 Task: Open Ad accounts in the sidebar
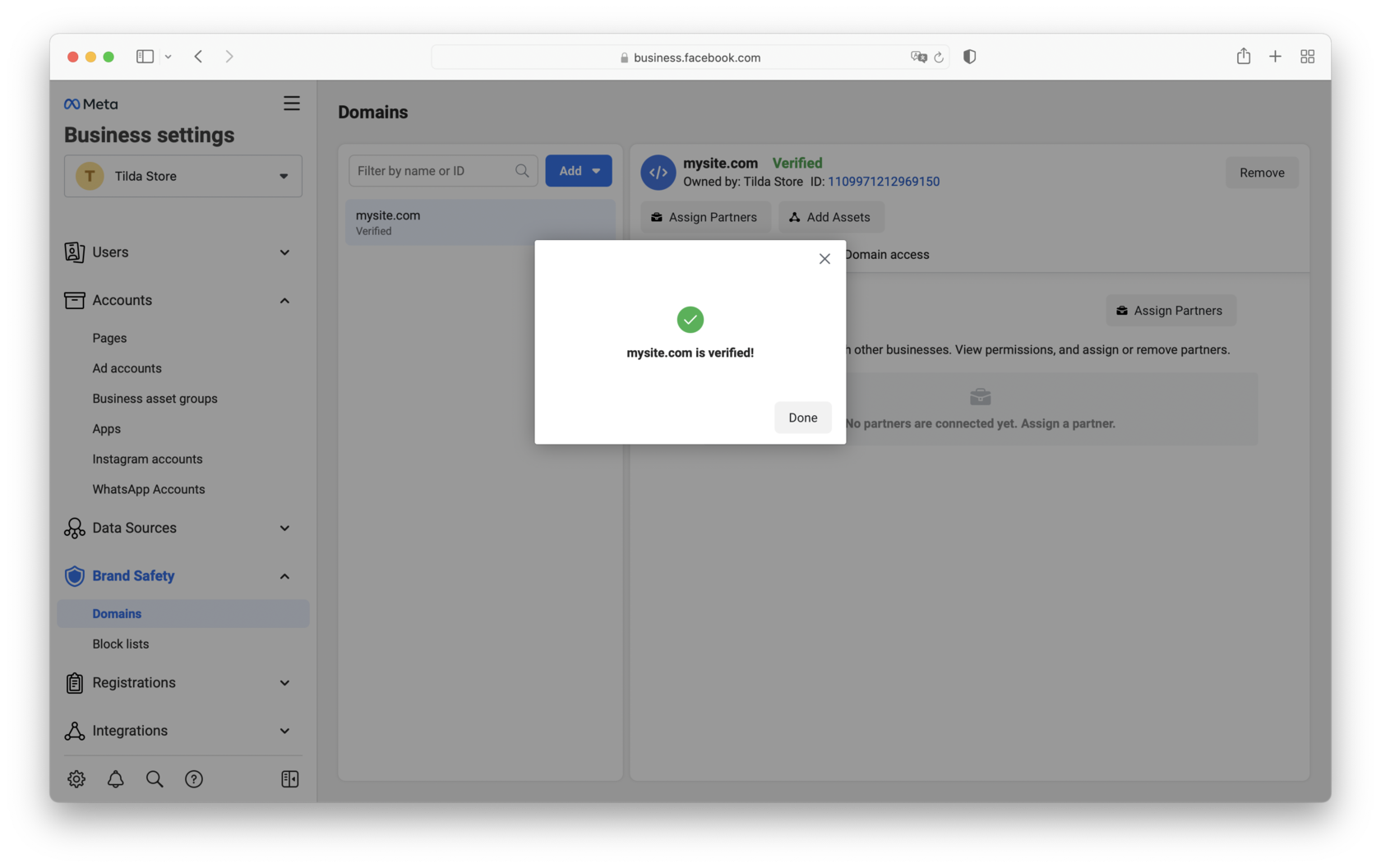click(127, 368)
